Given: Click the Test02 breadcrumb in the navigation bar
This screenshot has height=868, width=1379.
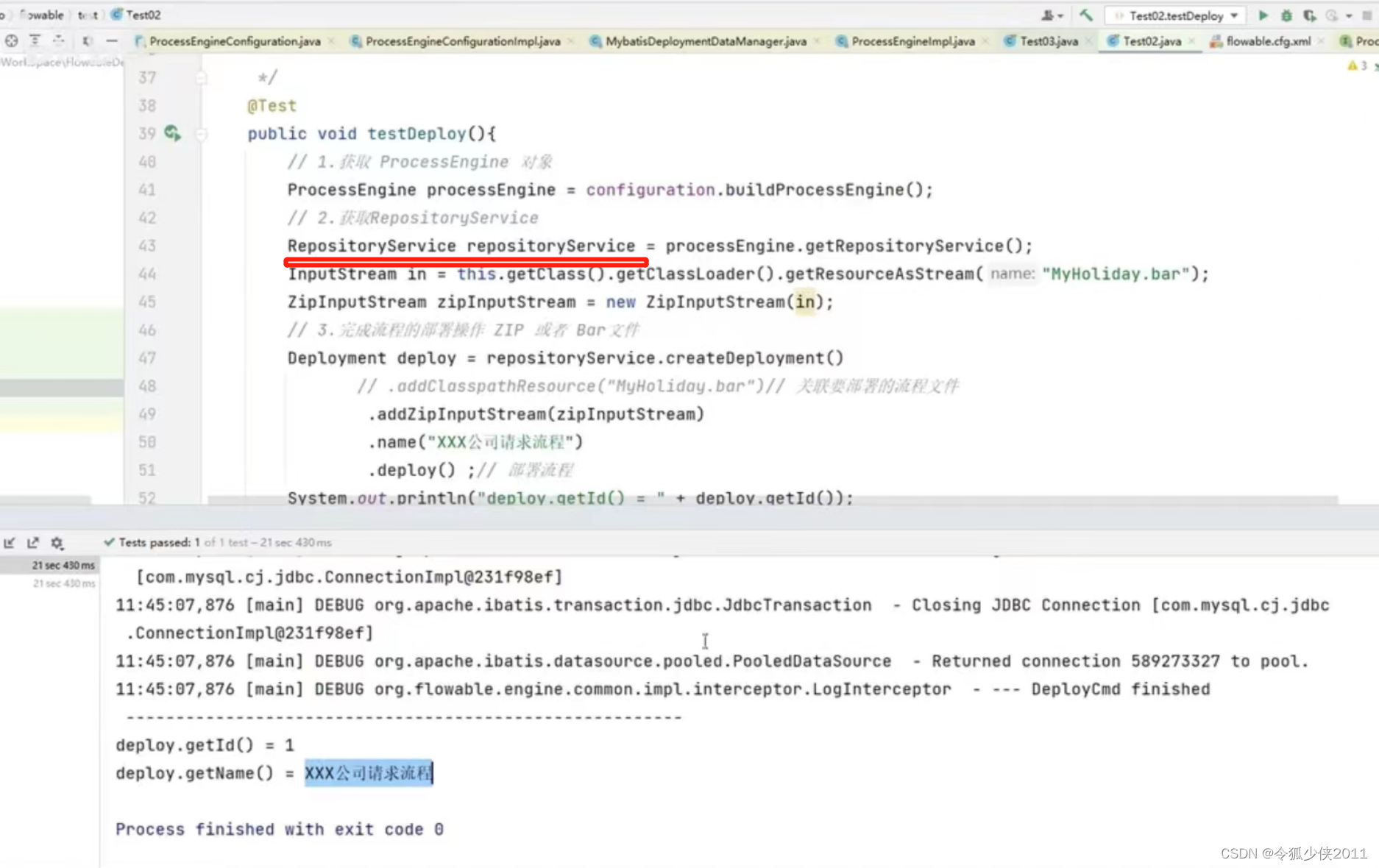Looking at the screenshot, I should point(135,15).
